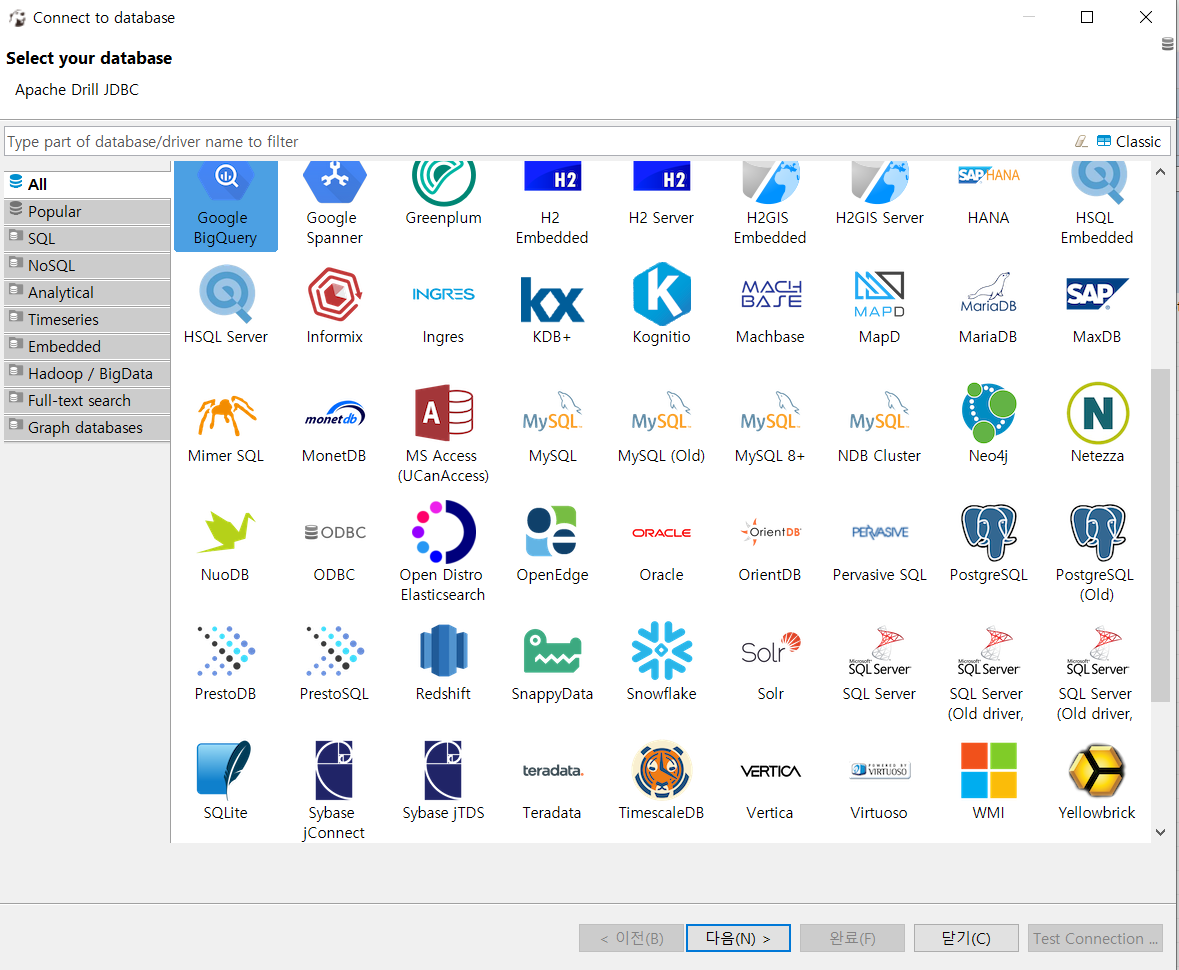
Task: Select the Snowflake driver
Action: 661,662
